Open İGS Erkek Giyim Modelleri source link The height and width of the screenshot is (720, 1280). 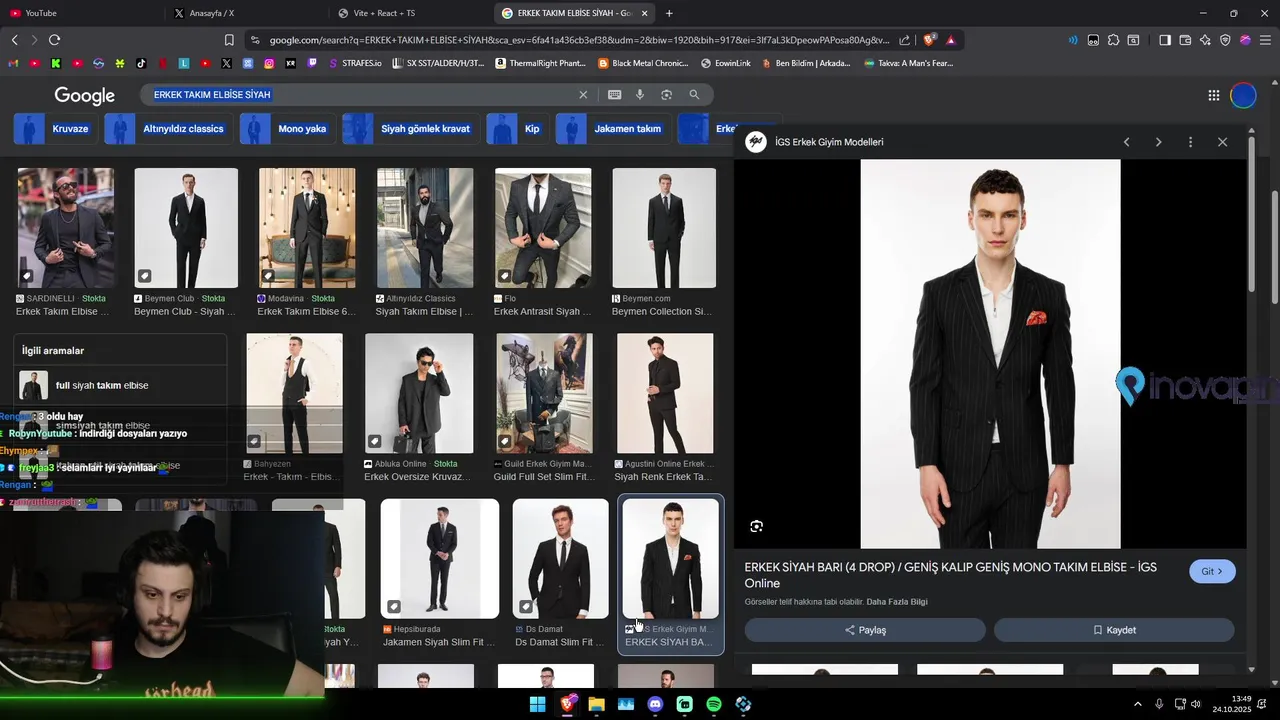coord(829,142)
